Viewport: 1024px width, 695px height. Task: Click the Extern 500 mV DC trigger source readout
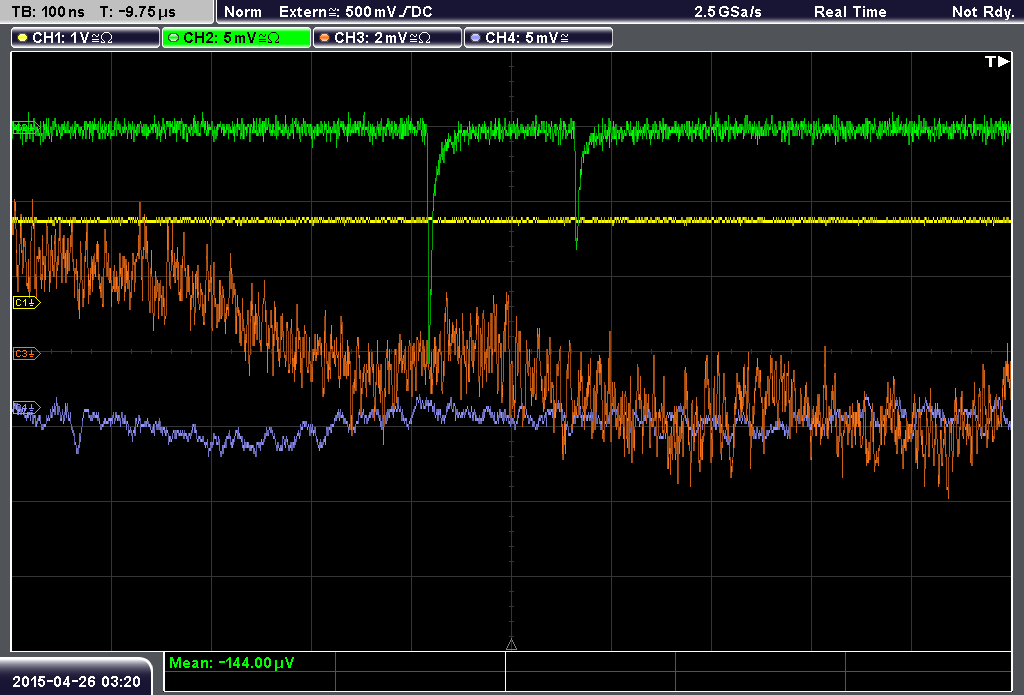point(355,12)
